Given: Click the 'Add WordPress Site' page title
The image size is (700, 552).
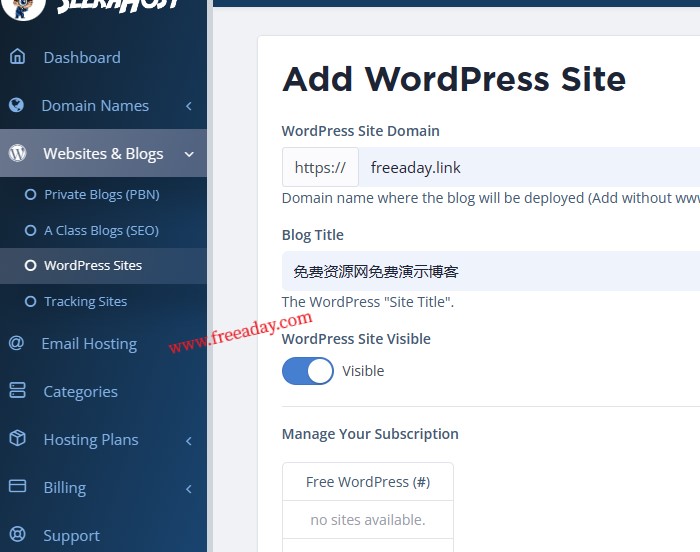Looking at the screenshot, I should pos(454,79).
